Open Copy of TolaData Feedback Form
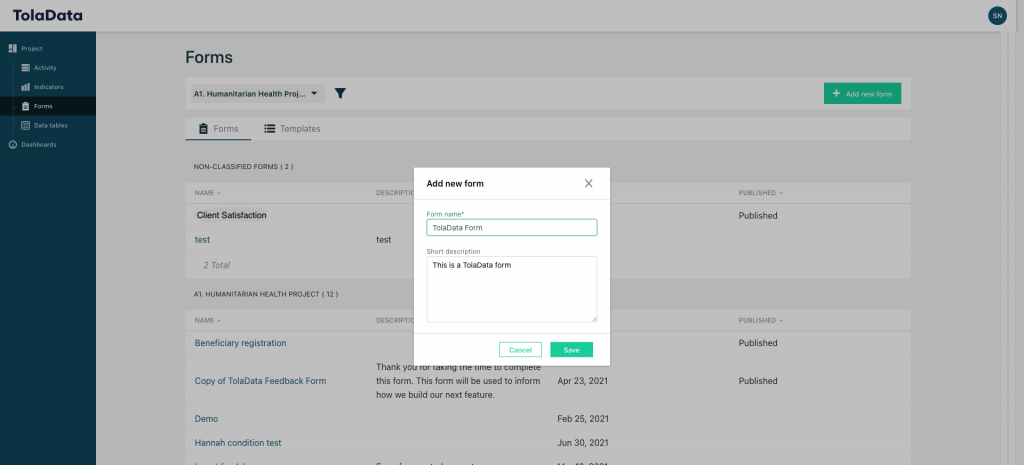 pos(261,381)
